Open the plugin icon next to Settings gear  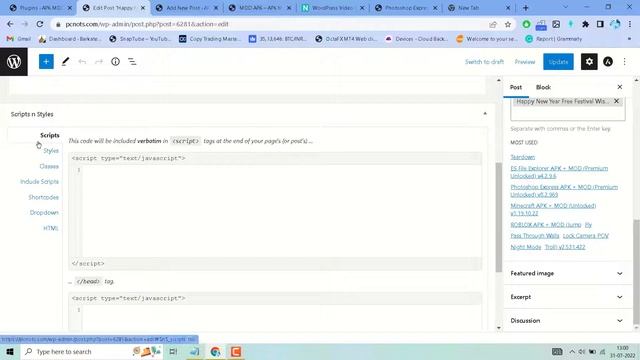click(608, 62)
